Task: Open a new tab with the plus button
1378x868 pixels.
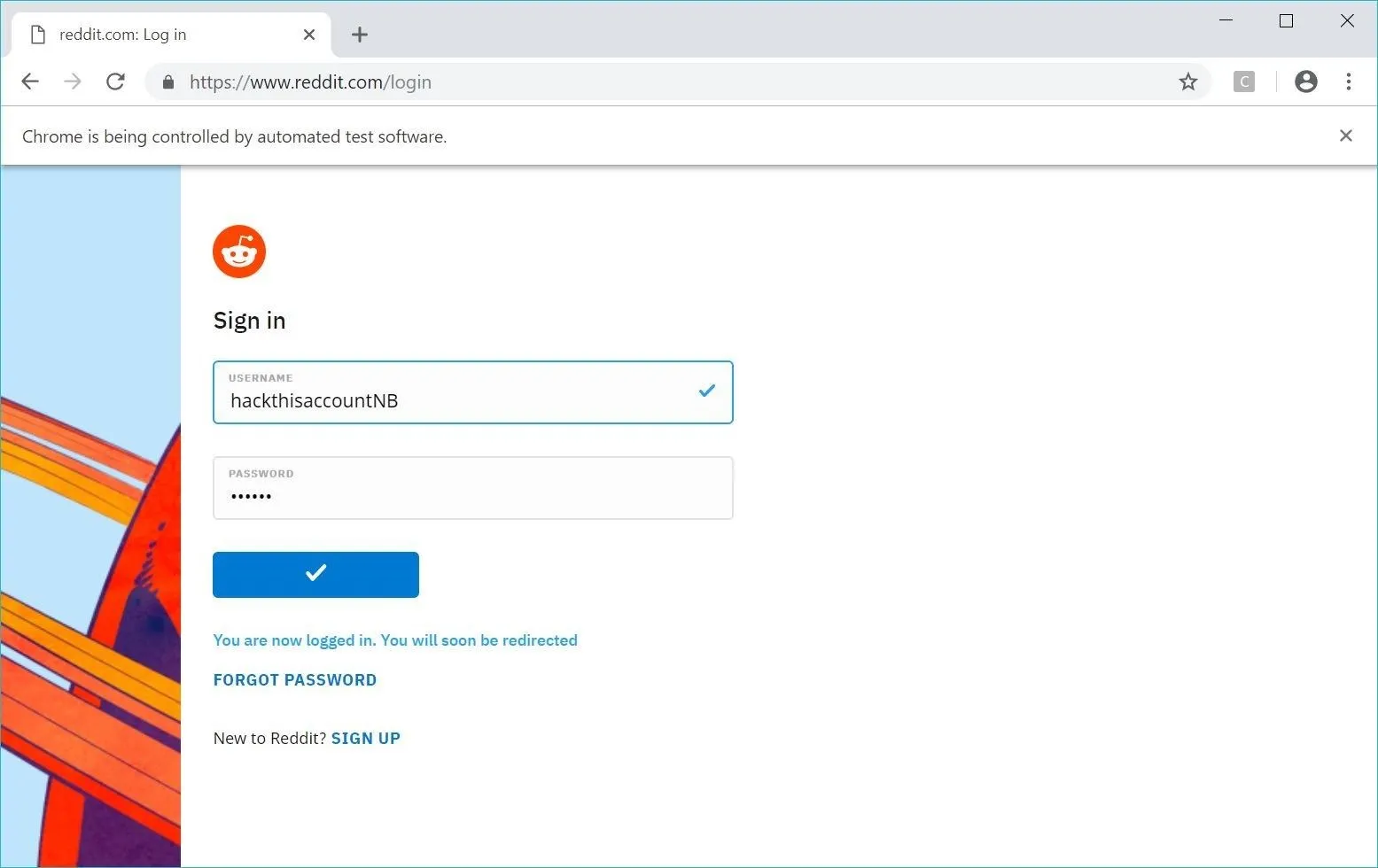Action: click(359, 35)
